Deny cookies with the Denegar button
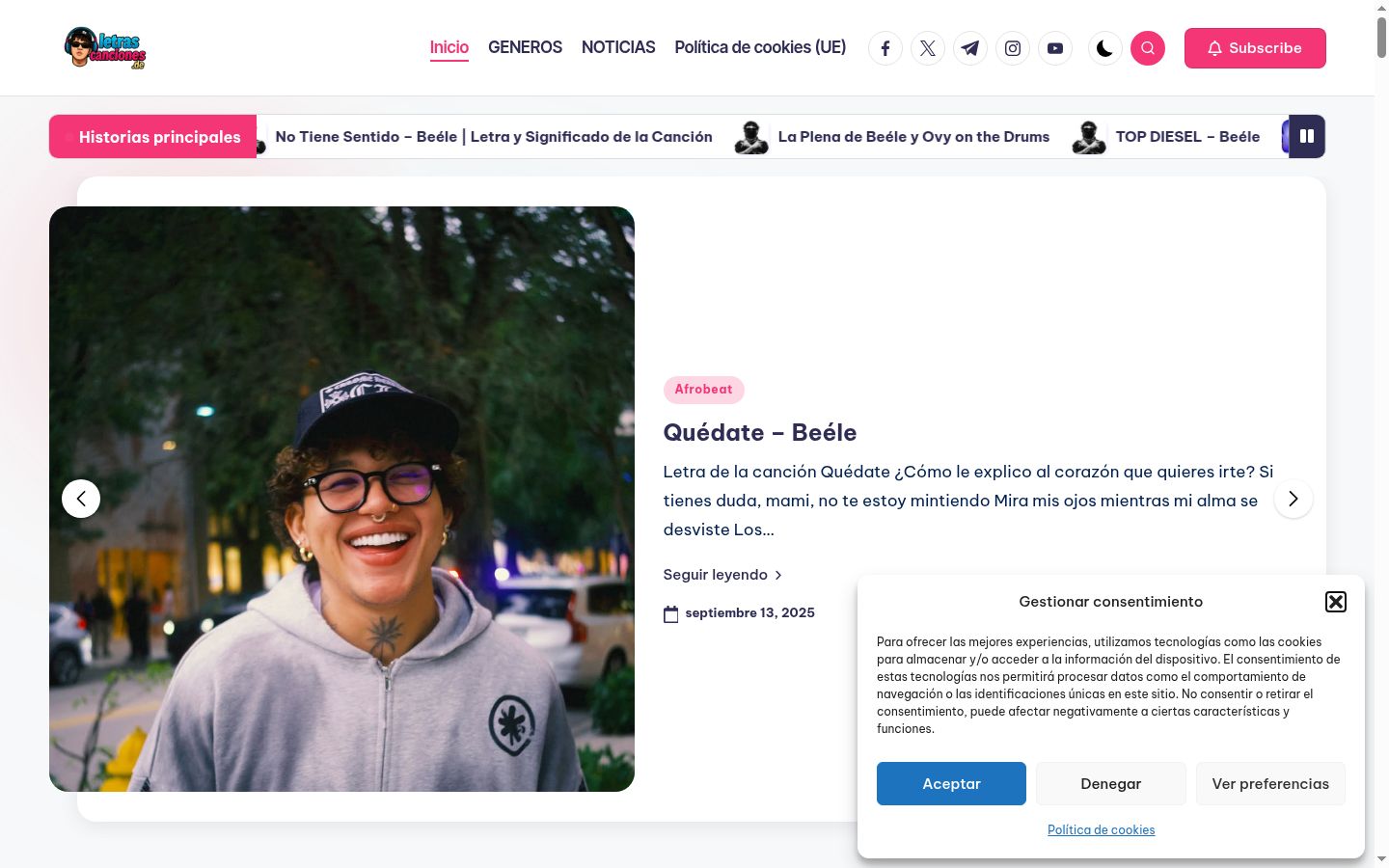 coord(1111,783)
